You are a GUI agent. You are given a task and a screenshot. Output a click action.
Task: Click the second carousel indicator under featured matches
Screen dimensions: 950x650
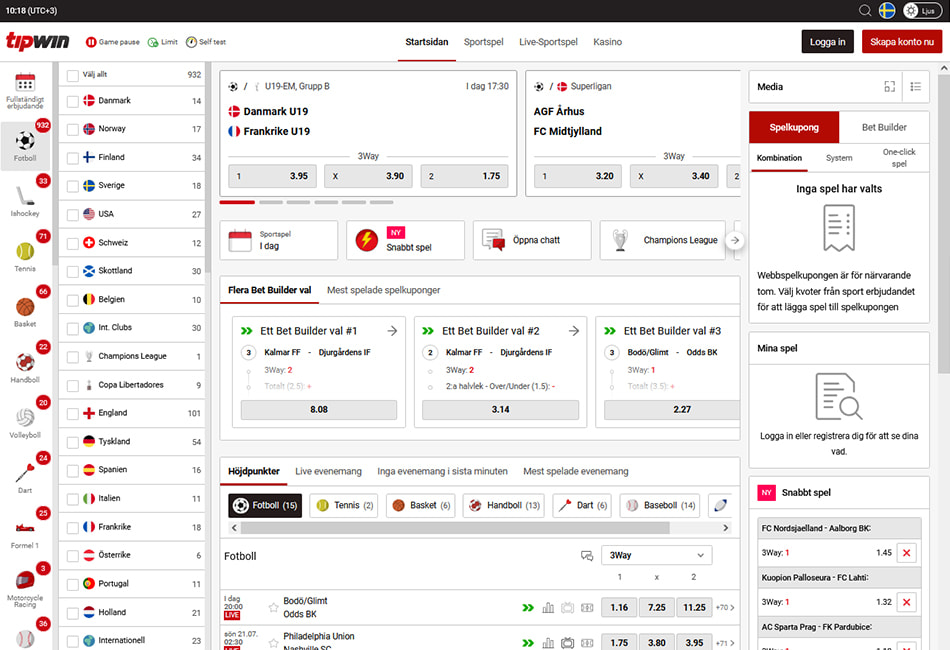point(271,202)
